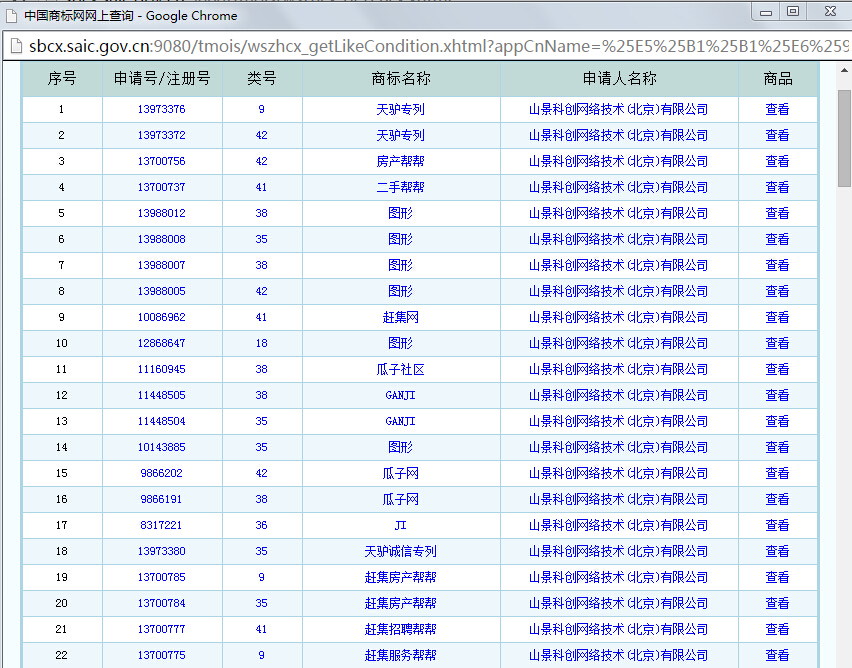This screenshot has height=668, width=852.
Task: Open application number 13700777
Action: pyautogui.click(x=161, y=629)
